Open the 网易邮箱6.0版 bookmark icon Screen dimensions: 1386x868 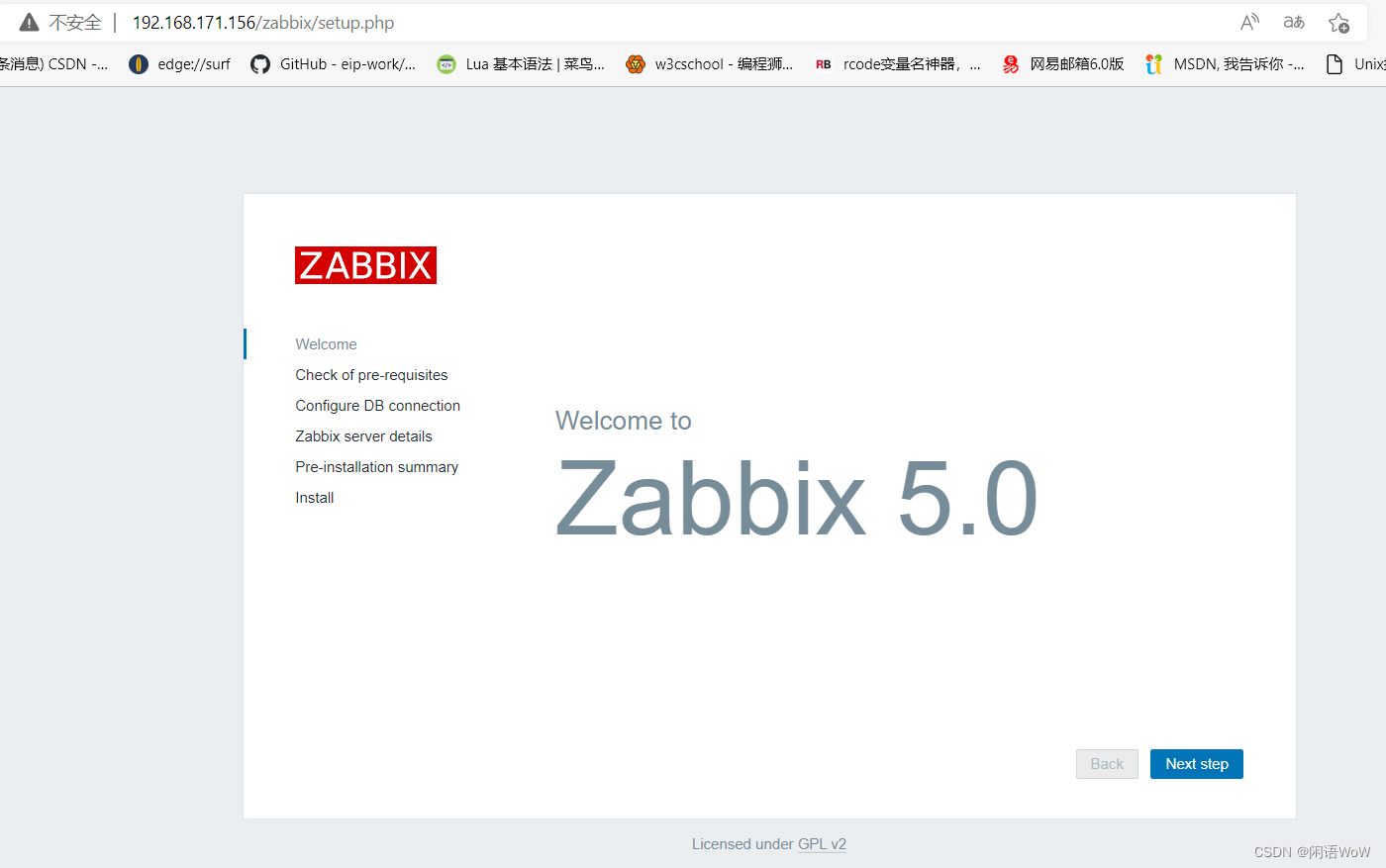coord(1010,63)
